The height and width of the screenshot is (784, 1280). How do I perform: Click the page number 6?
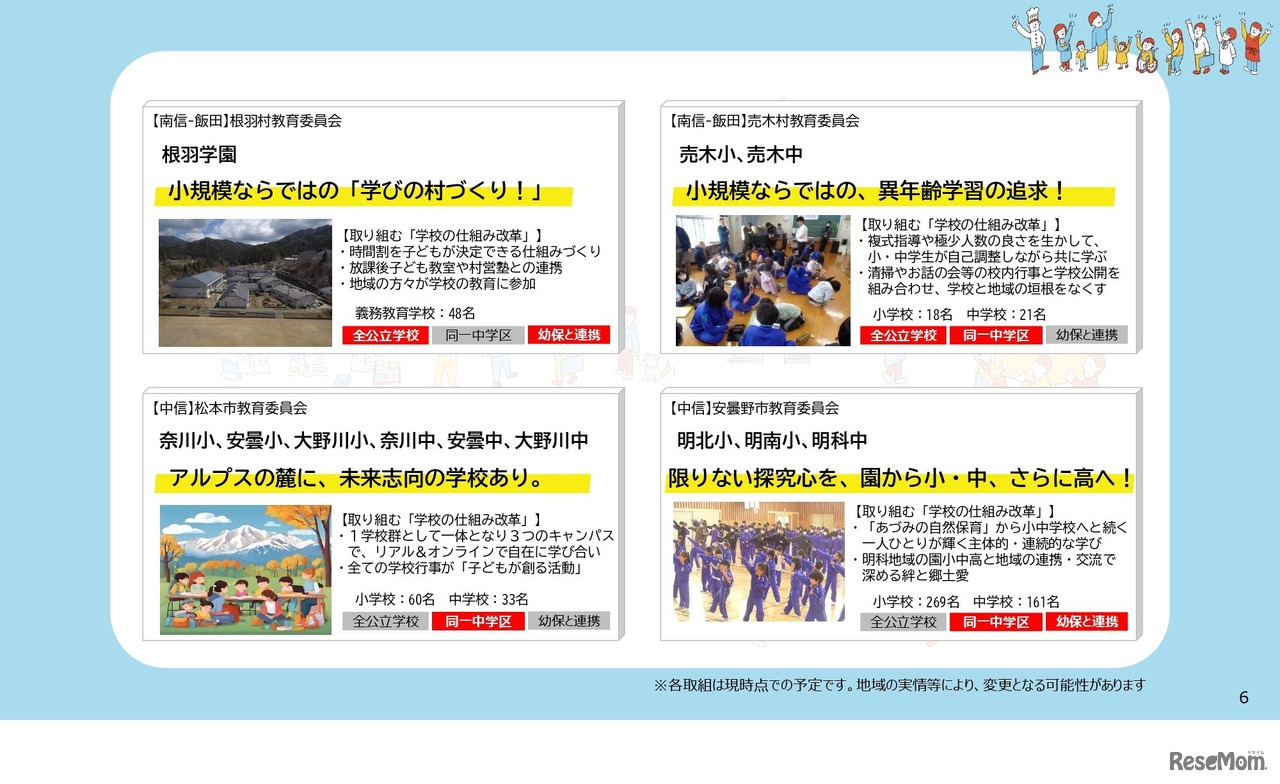point(1243,697)
